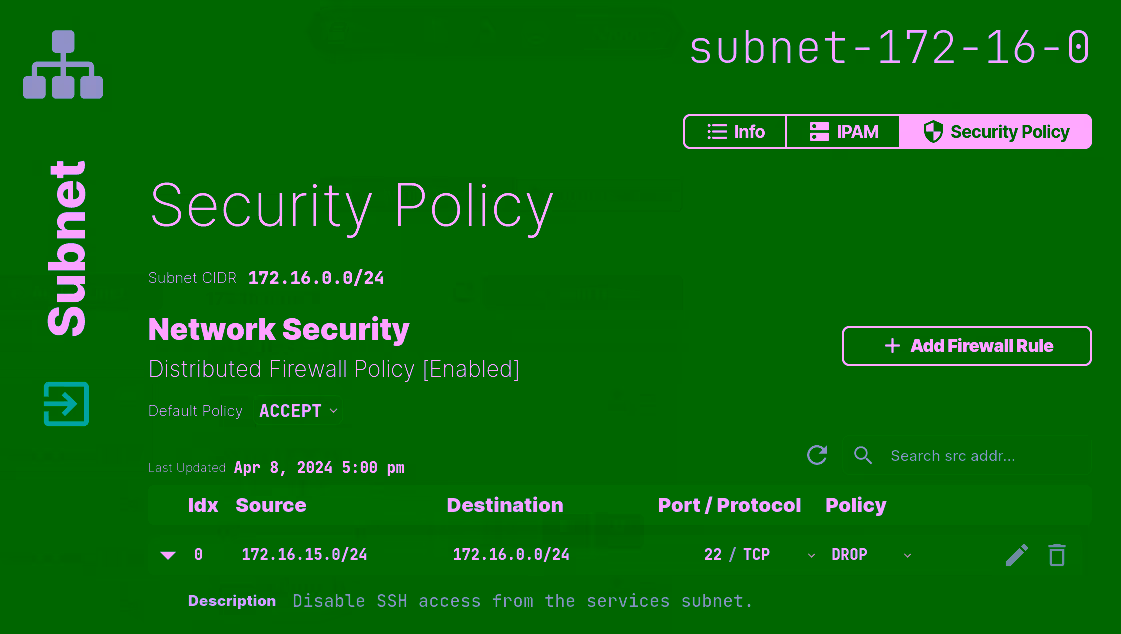Click the network topology logo icon
The width and height of the screenshot is (1121, 634).
pyautogui.click(x=62, y=62)
